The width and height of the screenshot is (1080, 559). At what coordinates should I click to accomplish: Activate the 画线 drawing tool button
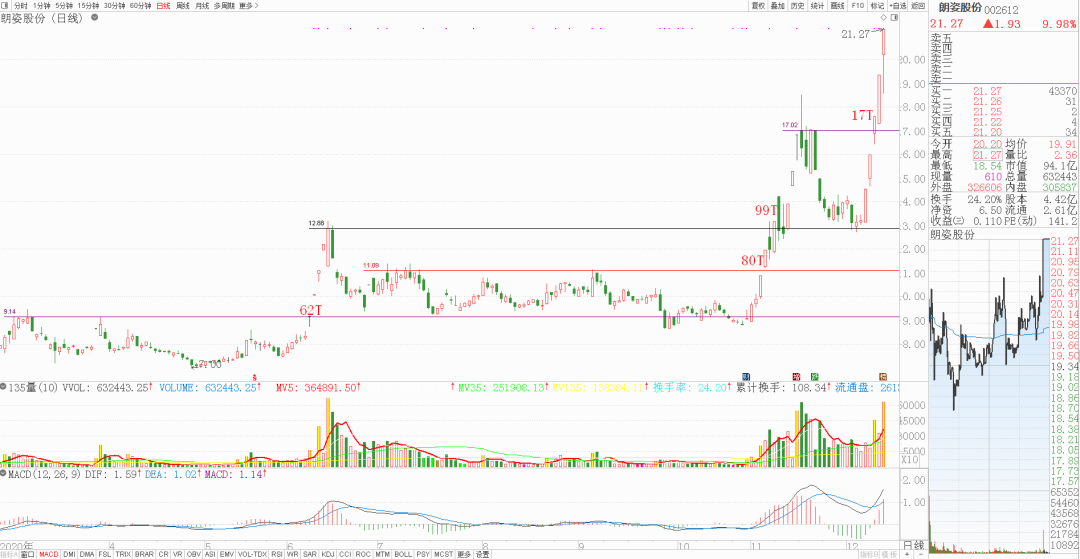coord(838,6)
